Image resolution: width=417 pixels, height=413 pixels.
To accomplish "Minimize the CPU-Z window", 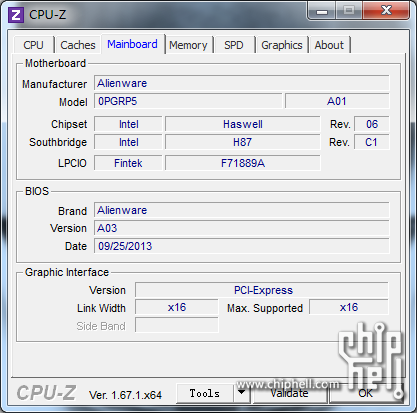I will pyautogui.click(x=322, y=11).
